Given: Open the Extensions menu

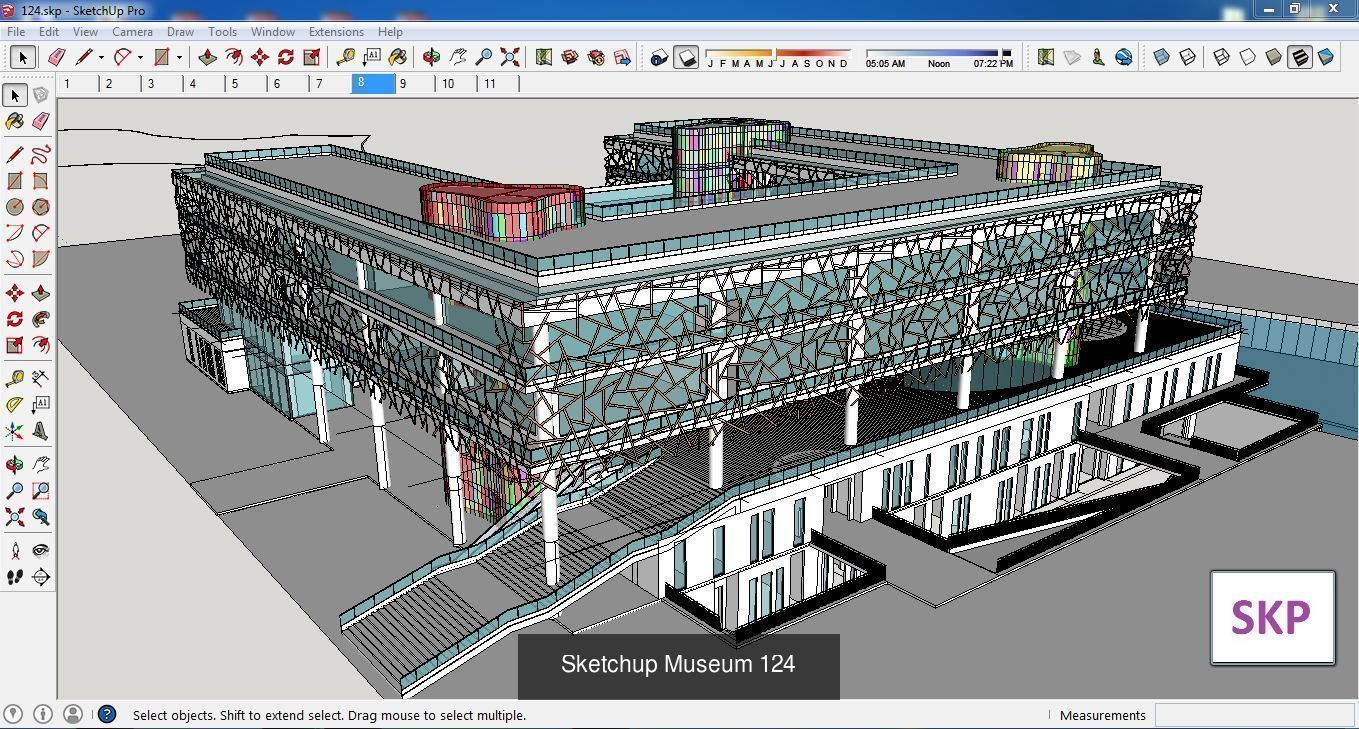Looking at the screenshot, I should [x=336, y=31].
